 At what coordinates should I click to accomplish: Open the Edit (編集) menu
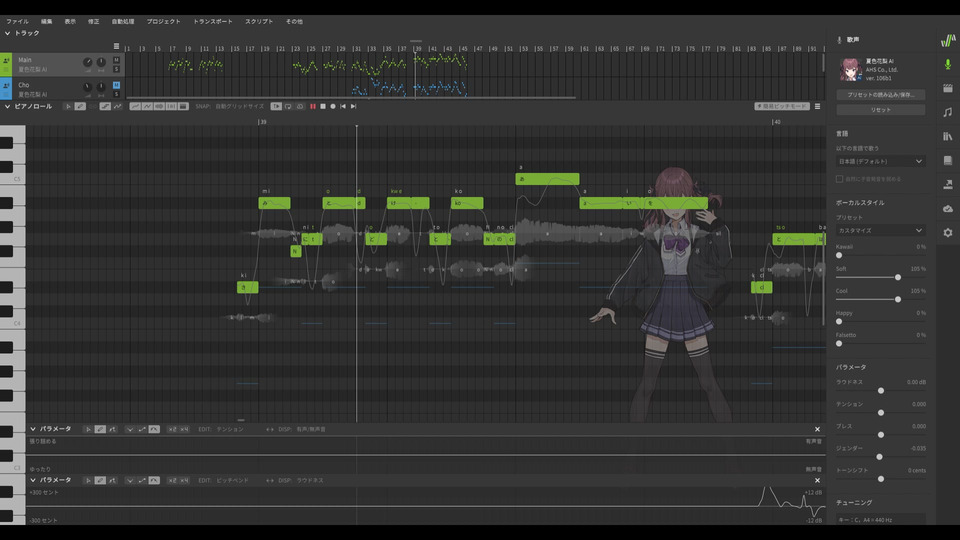point(47,21)
